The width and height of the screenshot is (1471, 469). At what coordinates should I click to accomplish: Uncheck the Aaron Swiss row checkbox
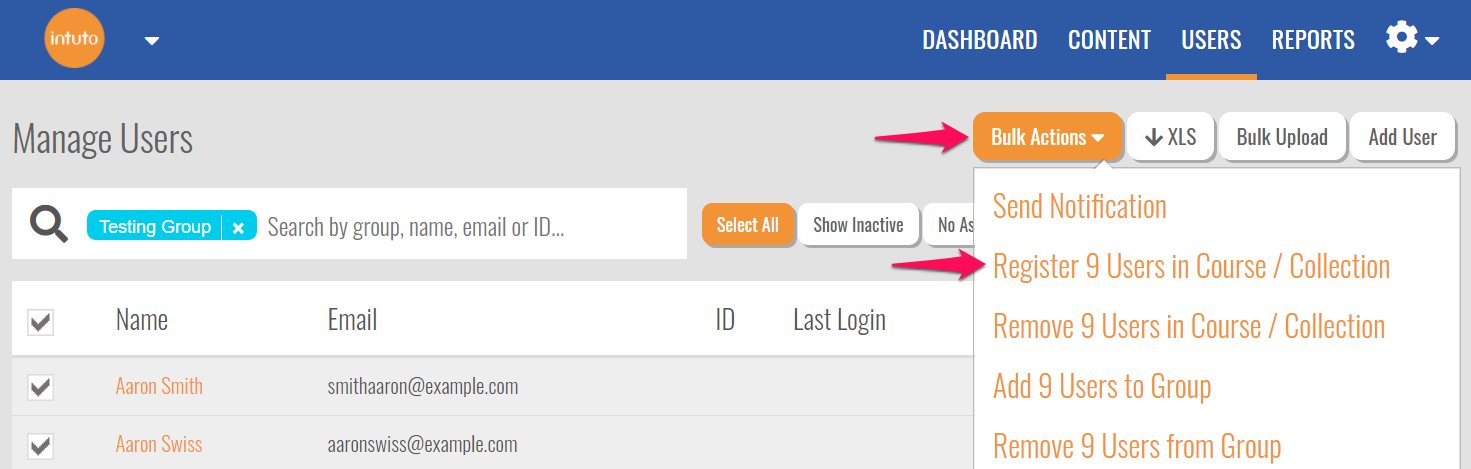40,445
